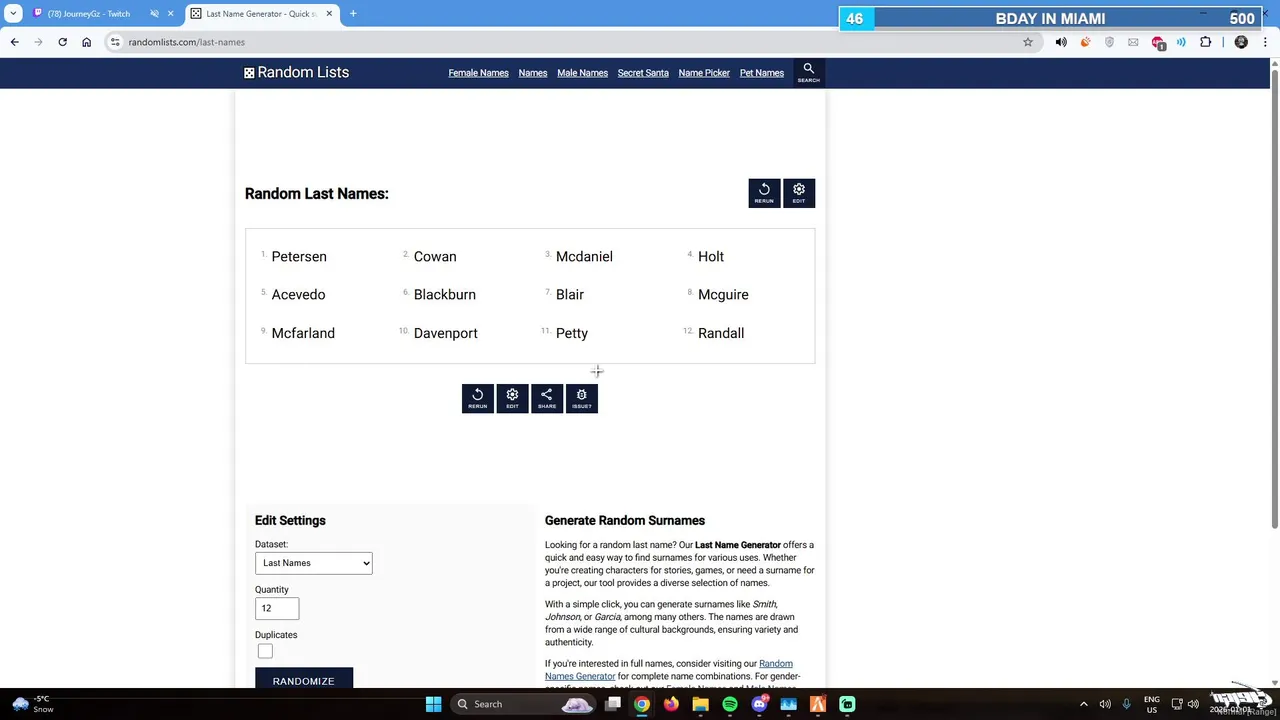Open Firefox from the taskbar

point(671,704)
